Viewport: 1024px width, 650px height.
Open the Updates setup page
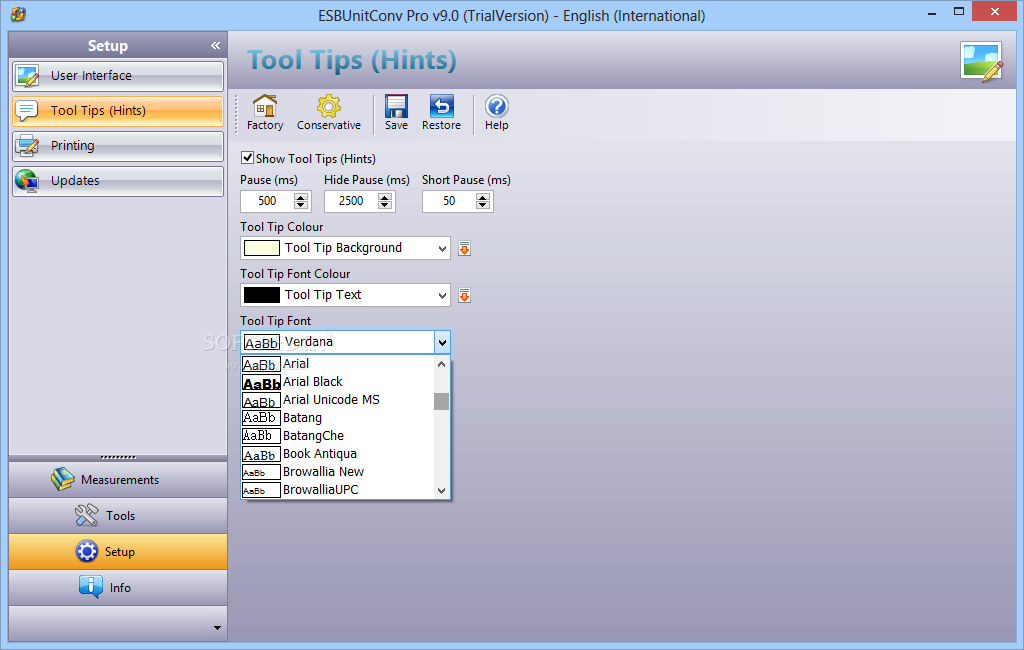(x=118, y=181)
